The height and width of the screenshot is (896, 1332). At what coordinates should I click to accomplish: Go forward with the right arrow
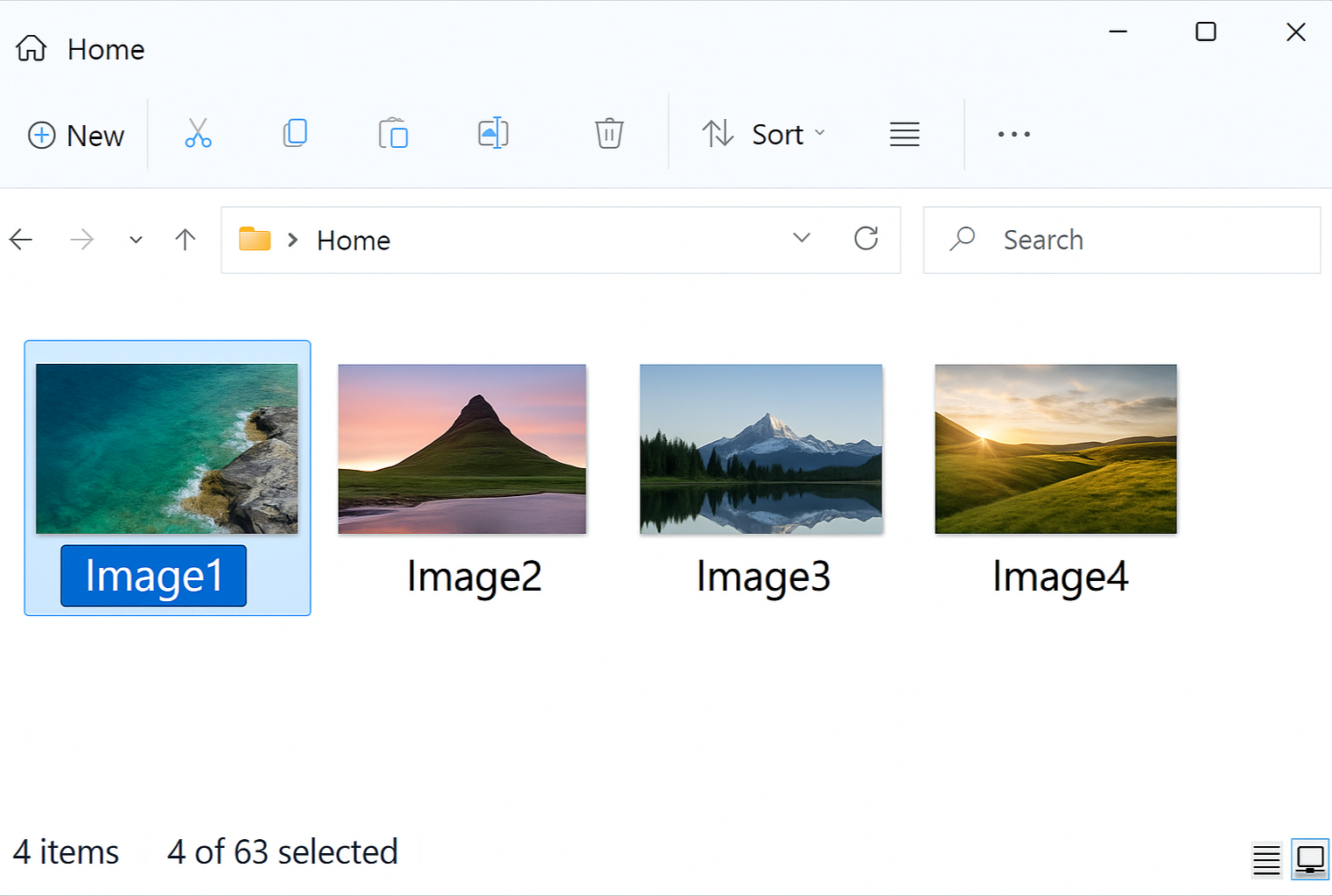point(81,239)
